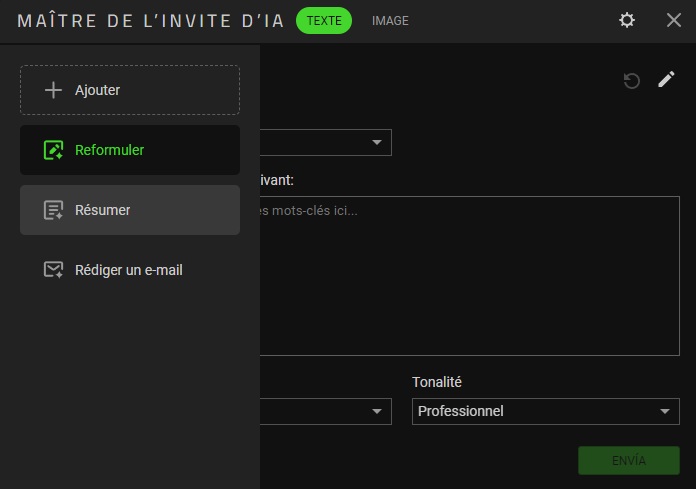Click the green Reformuler icon
This screenshot has width=696, height=489.
point(54,150)
